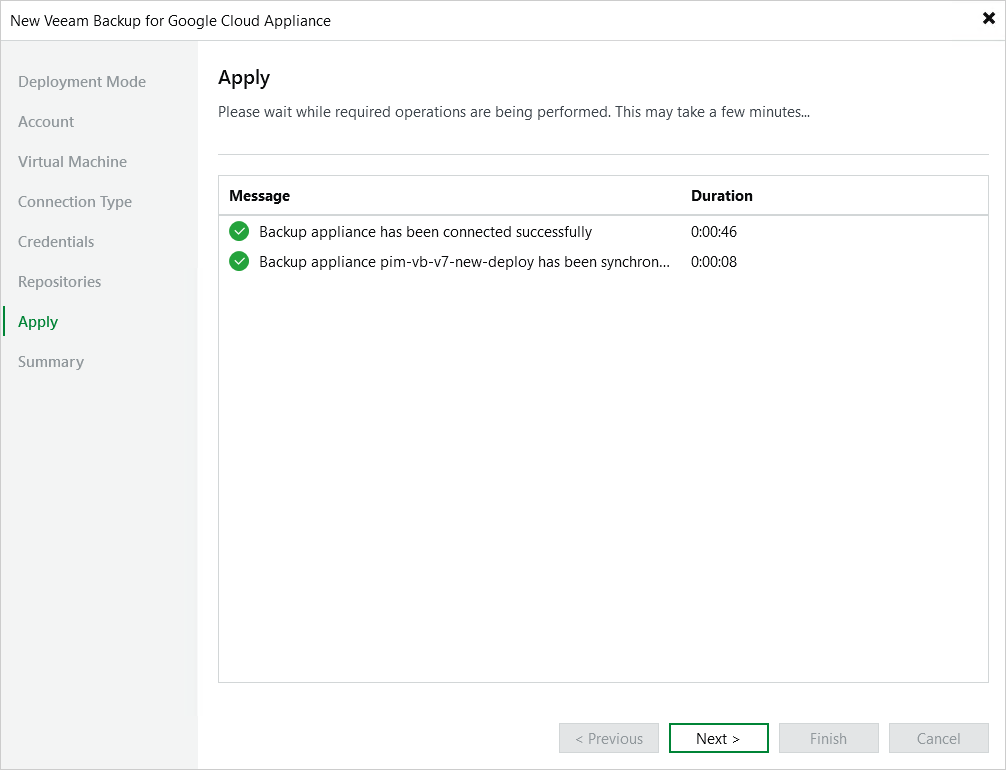
Task: Select the Virtual Machine step
Action: [72, 161]
